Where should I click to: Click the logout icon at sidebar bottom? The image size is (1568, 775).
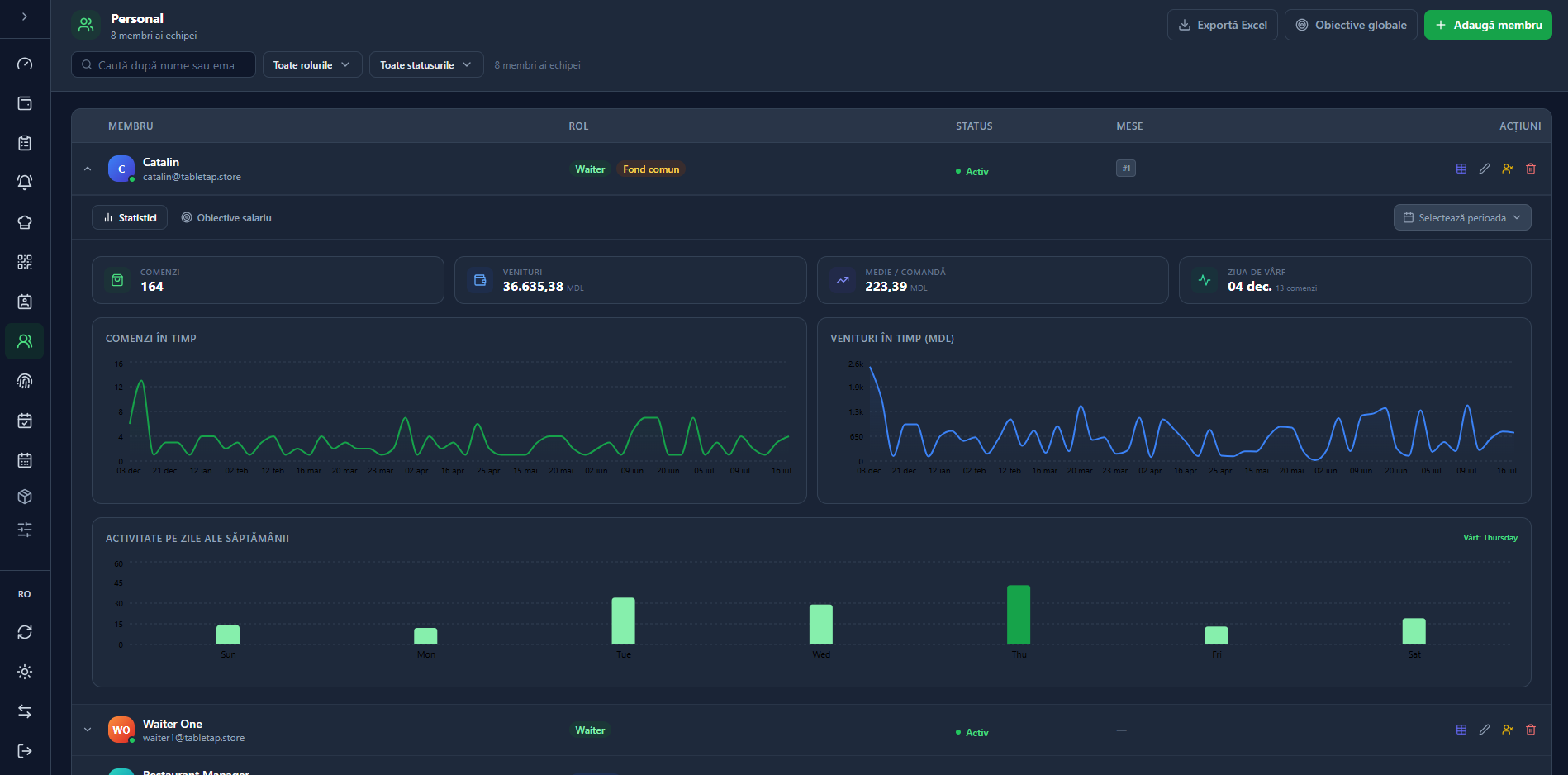pos(25,751)
